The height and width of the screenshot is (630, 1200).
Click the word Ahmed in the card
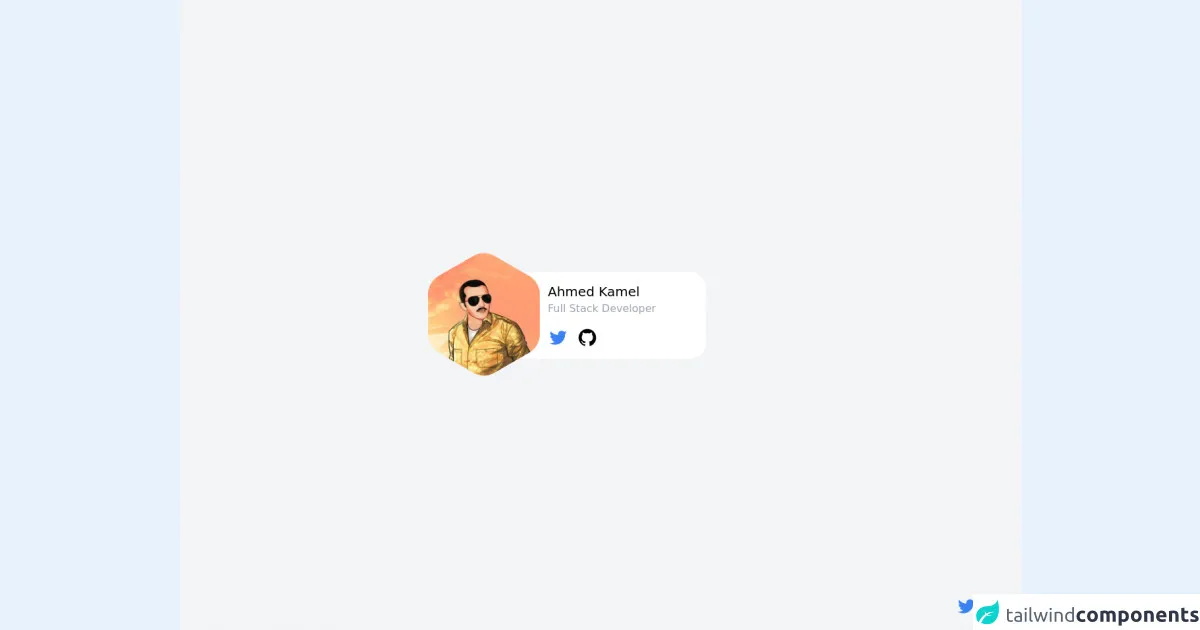click(x=571, y=292)
